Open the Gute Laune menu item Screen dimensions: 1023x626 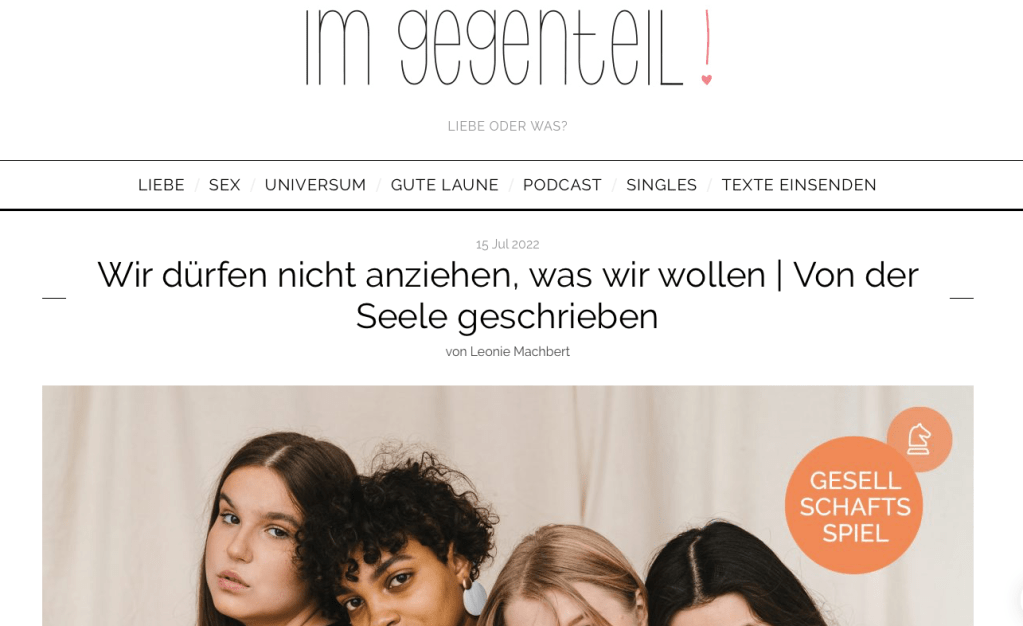coord(444,185)
